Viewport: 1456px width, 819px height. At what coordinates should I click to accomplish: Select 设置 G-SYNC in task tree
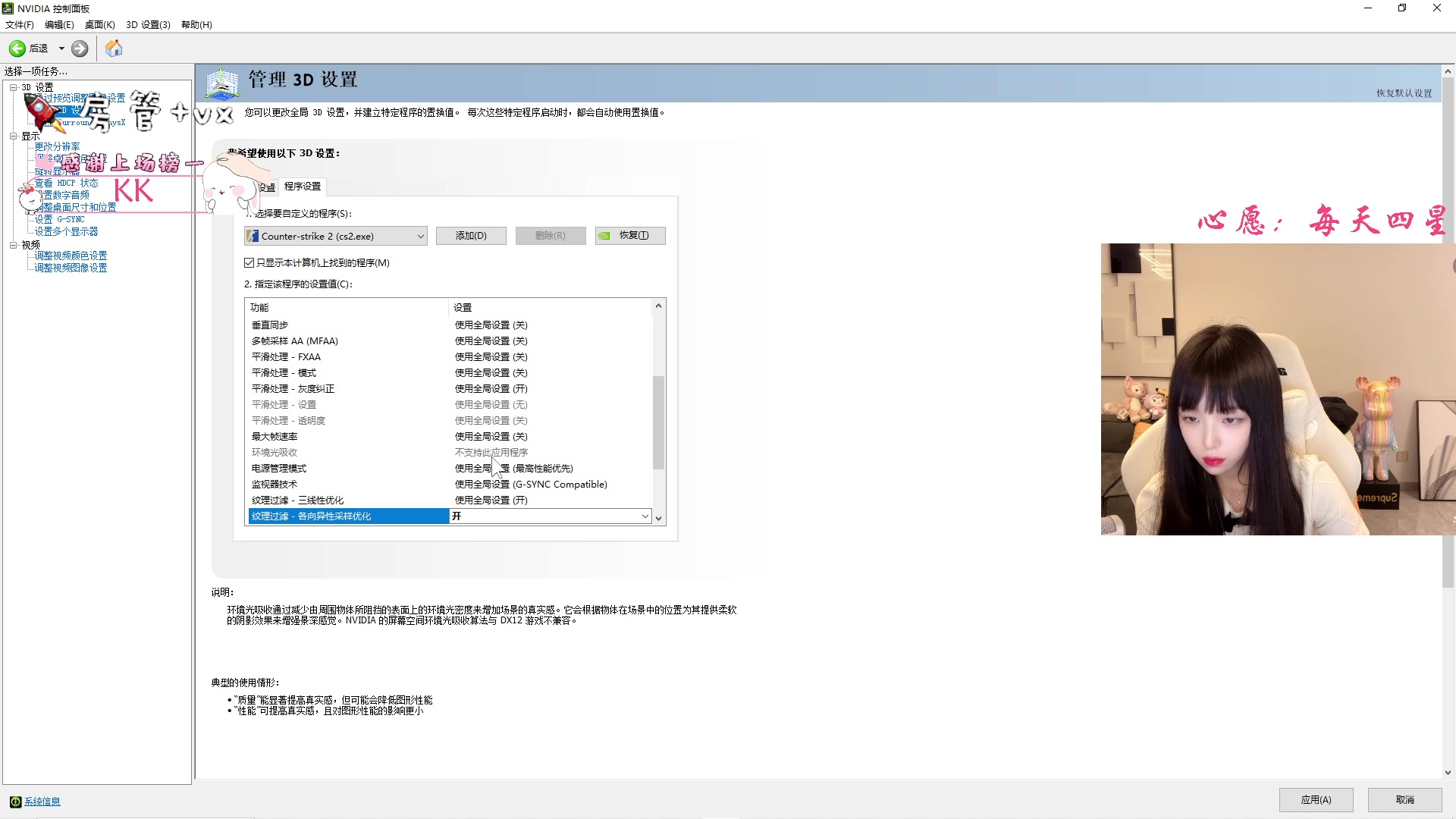coord(59,219)
